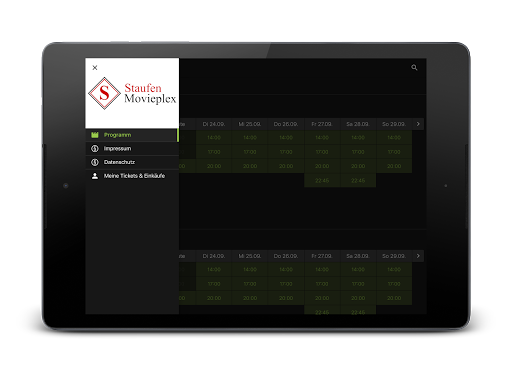The width and height of the screenshot is (512, 372).
Task: Click the Impressum info icon
Action: [95, 149]
